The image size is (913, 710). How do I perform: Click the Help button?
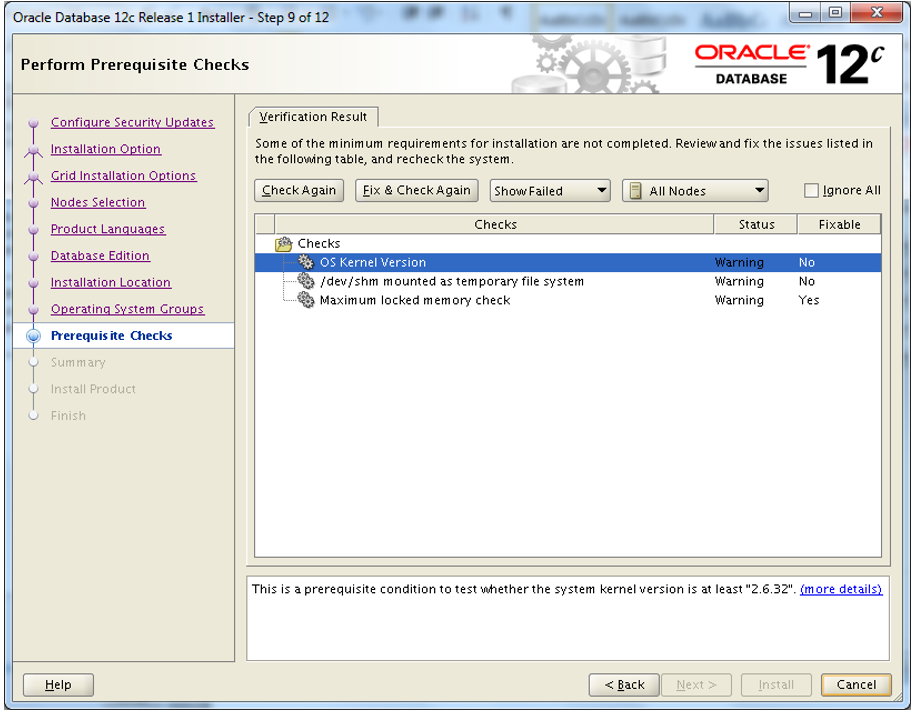click(58, 685)
